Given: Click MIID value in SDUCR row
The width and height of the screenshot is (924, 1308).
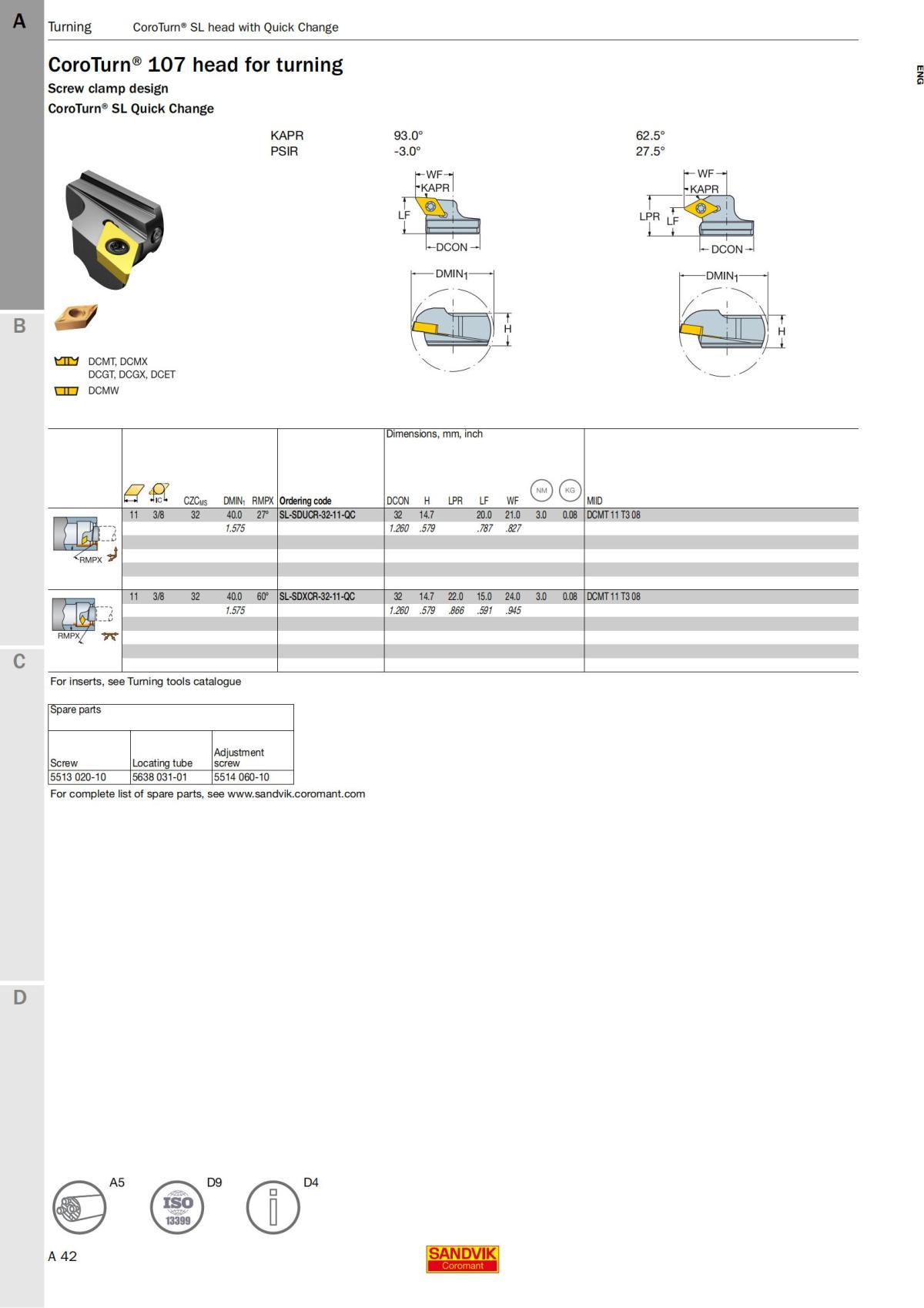Looking at the screenshot, I should [614, 515].
